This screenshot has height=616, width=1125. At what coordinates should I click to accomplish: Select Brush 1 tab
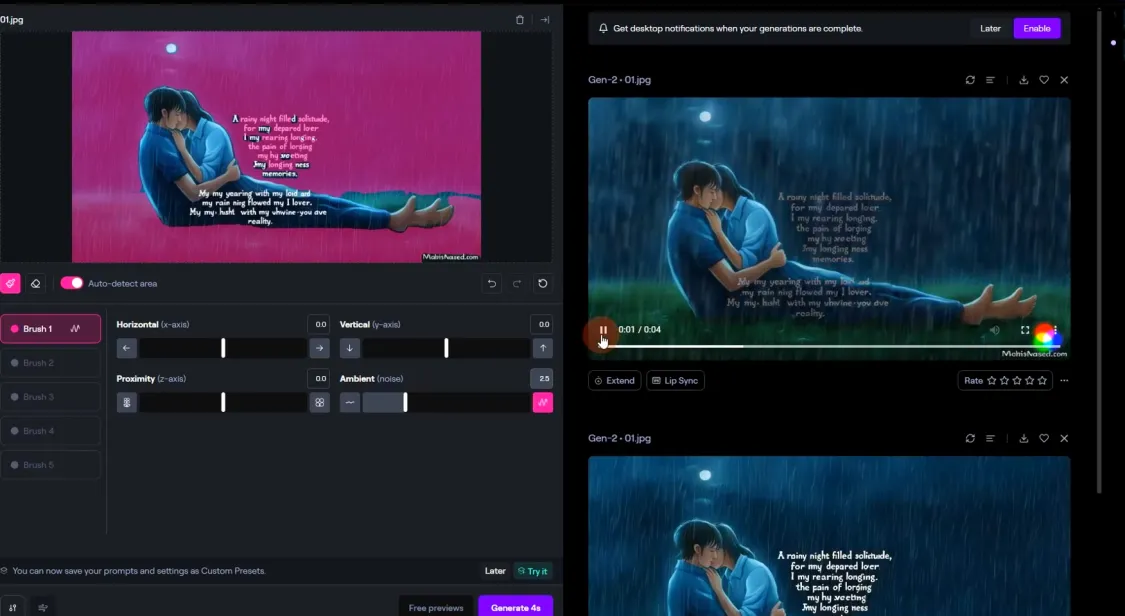[x=51, y=329]
